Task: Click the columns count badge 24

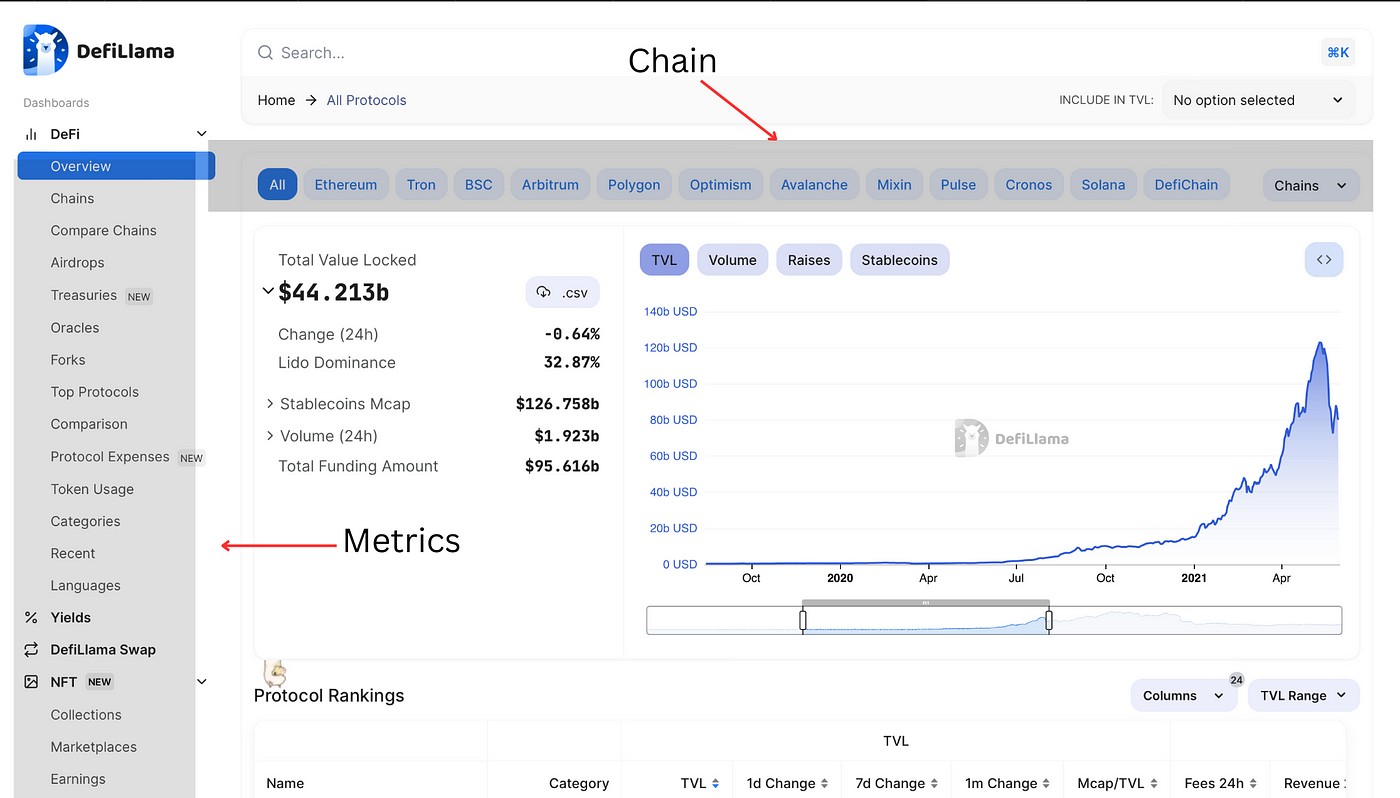Action: pos(1237,680)
